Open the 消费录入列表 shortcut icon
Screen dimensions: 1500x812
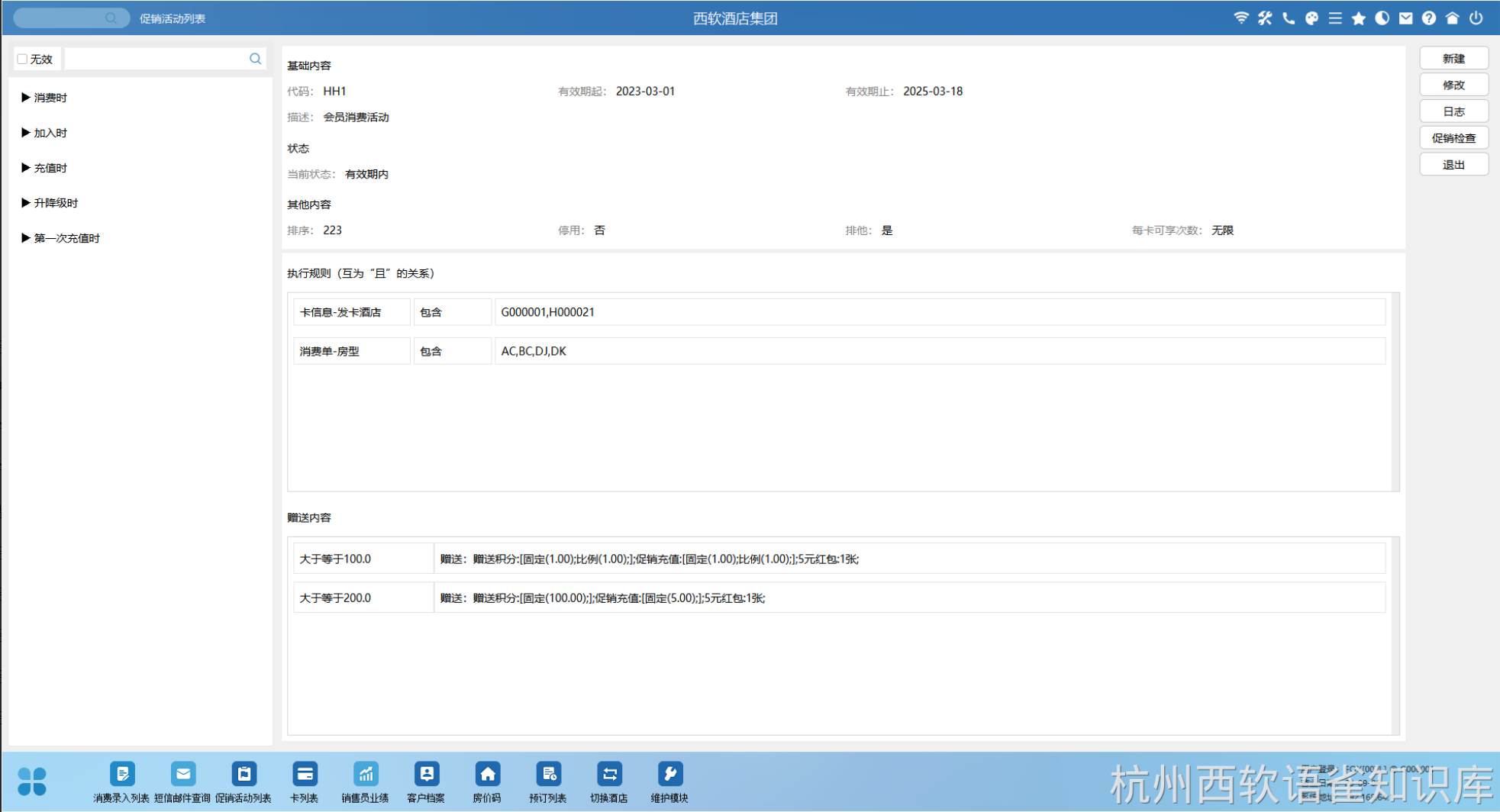click(121, 775)
